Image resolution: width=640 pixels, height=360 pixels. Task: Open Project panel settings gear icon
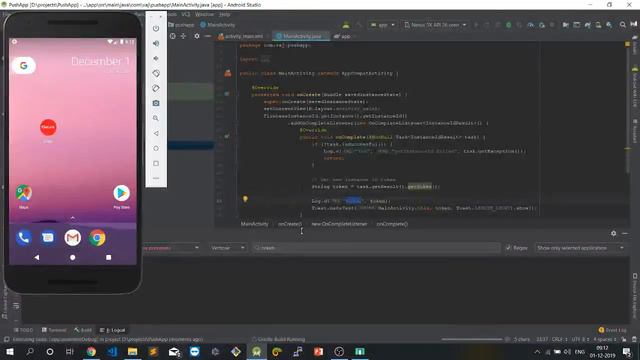(x=197, y=36)
